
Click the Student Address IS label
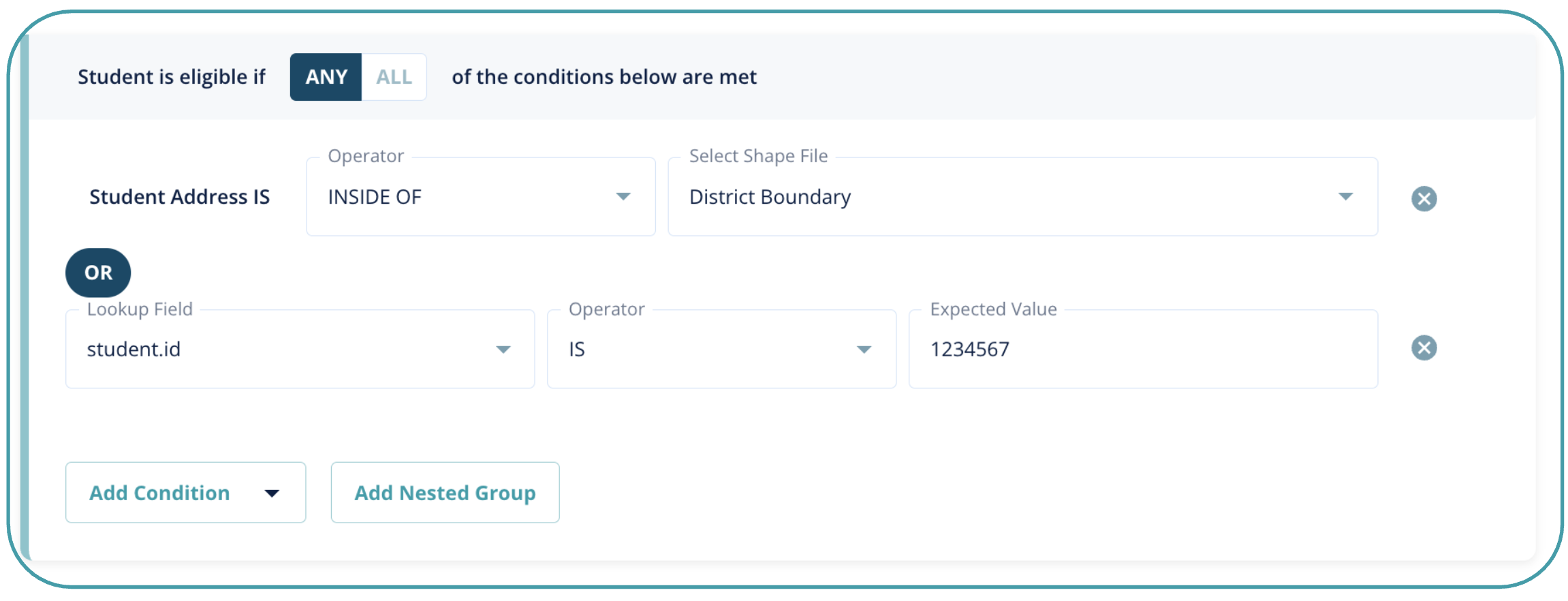[x=180, y=197]
